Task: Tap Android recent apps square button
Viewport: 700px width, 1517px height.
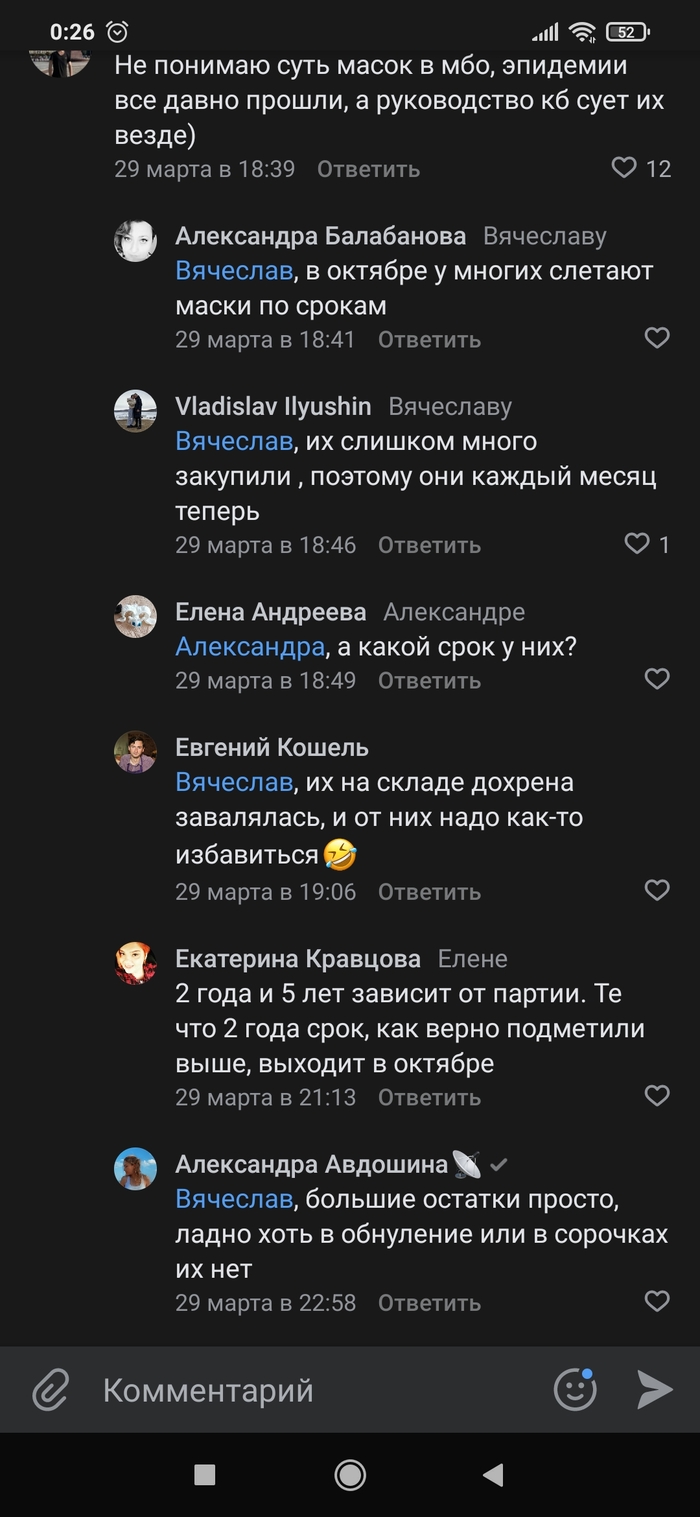Action: [x=205, y=1475]
